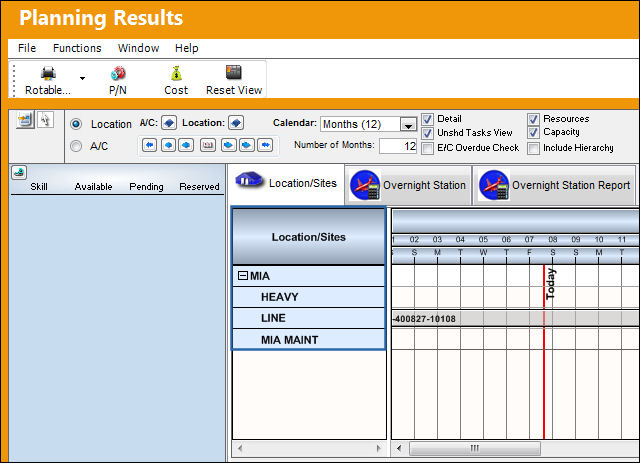This screenshot has height=463, width=640.
Task: Click the third left-arrow navigation button
Action: tap(186, 145)
